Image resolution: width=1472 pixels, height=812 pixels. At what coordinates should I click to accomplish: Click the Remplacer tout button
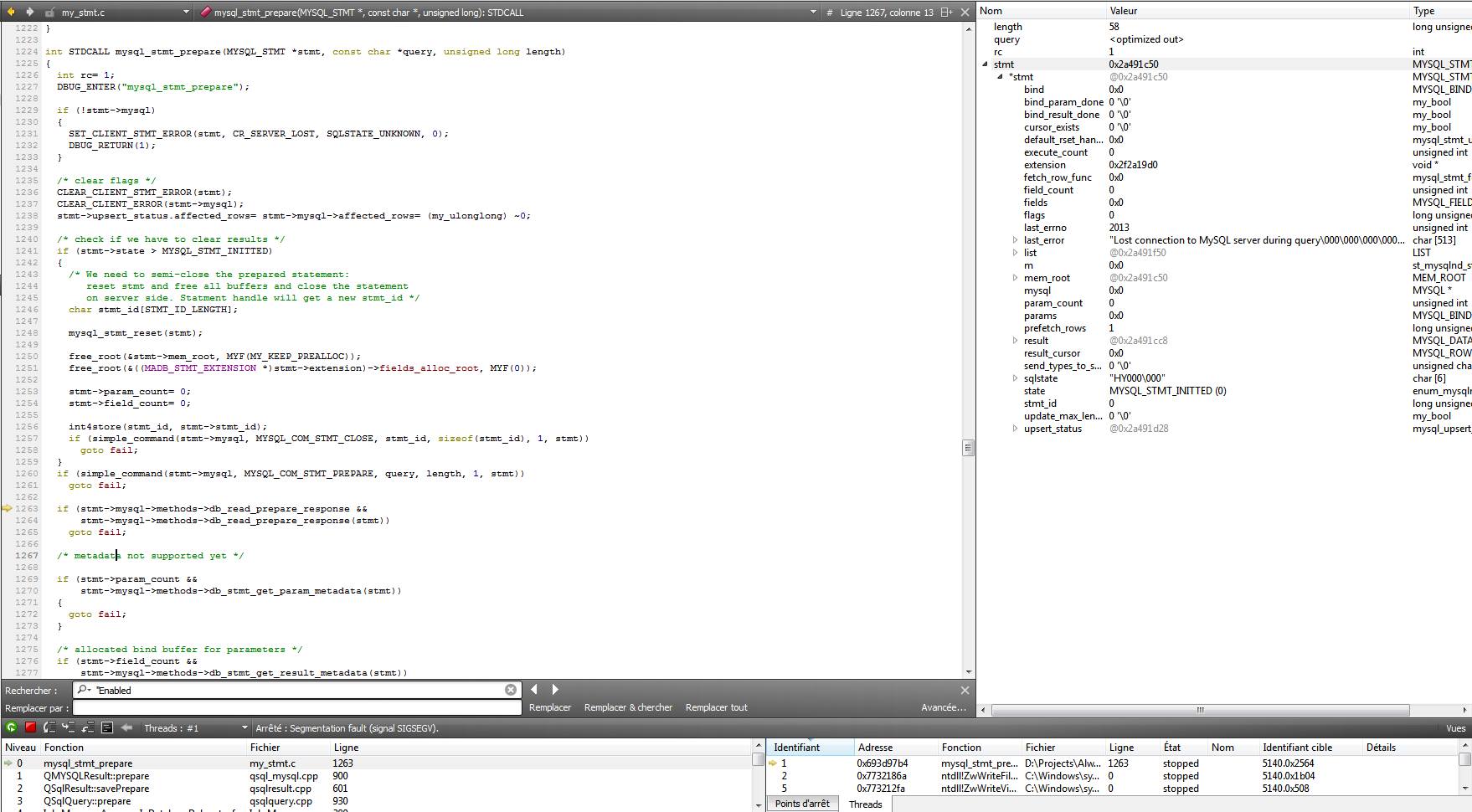(x=716, y=707)
